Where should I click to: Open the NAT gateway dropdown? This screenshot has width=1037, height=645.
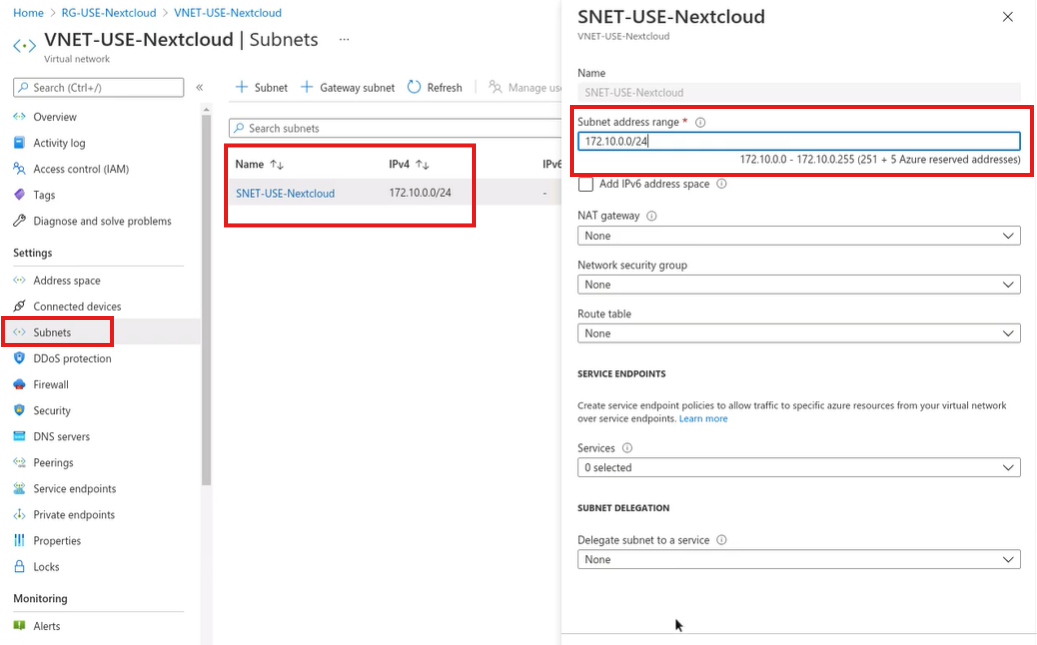[x=798, y=236]
